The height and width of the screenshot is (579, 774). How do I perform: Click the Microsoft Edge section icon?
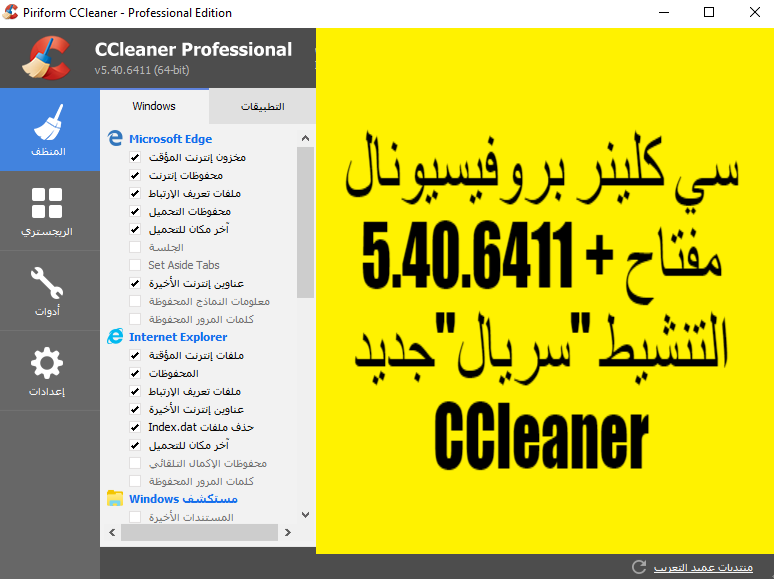pyautogui.click(x=115, y=138)
